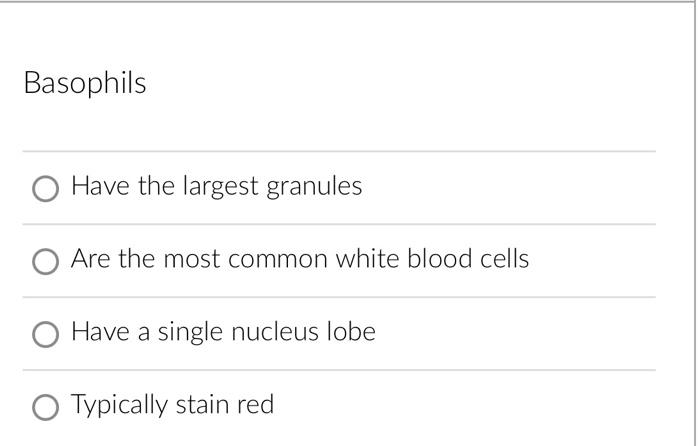700x446 pixels.
Task: Click the word 'common' in the second answer
Action: [x=278, y=260]
